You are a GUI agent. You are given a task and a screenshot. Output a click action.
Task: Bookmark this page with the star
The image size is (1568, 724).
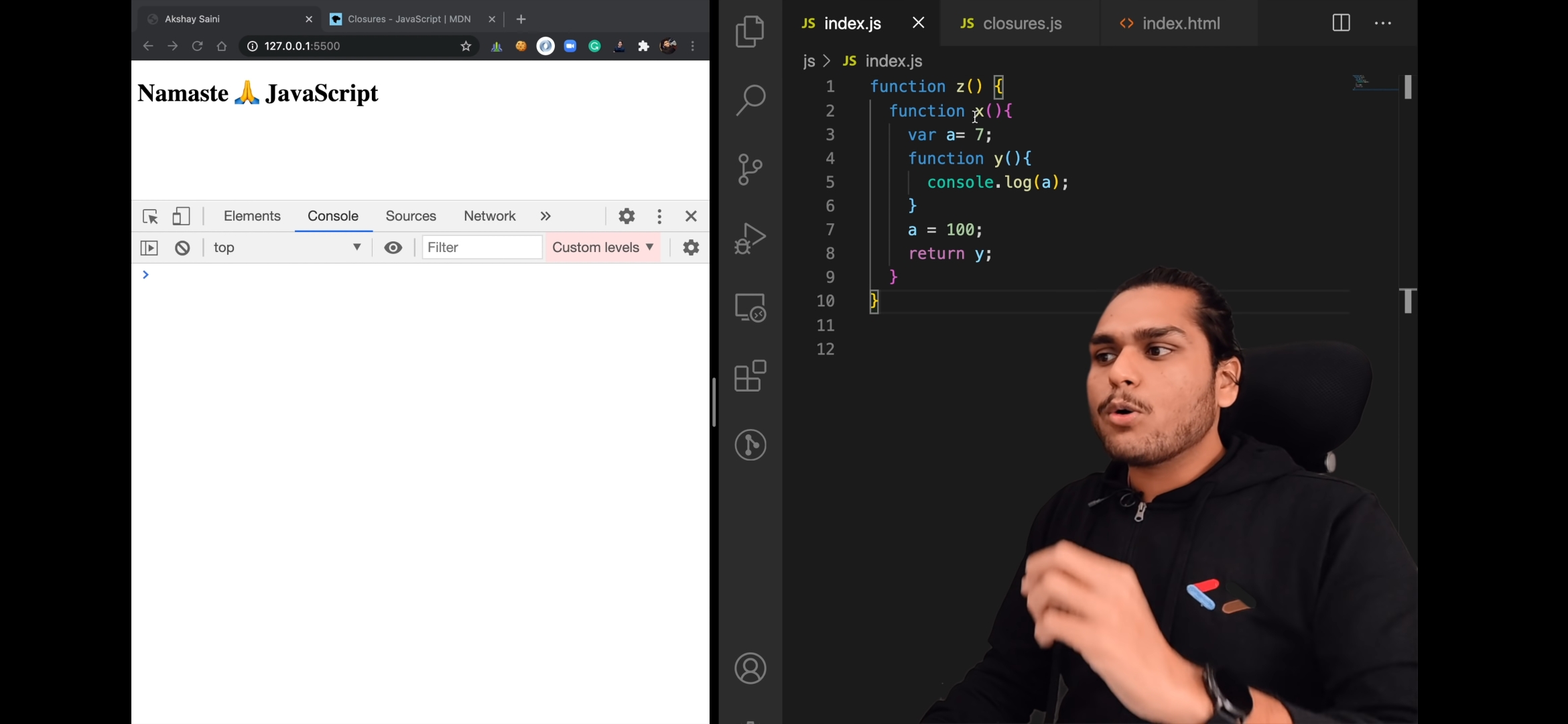pos(466,46)
